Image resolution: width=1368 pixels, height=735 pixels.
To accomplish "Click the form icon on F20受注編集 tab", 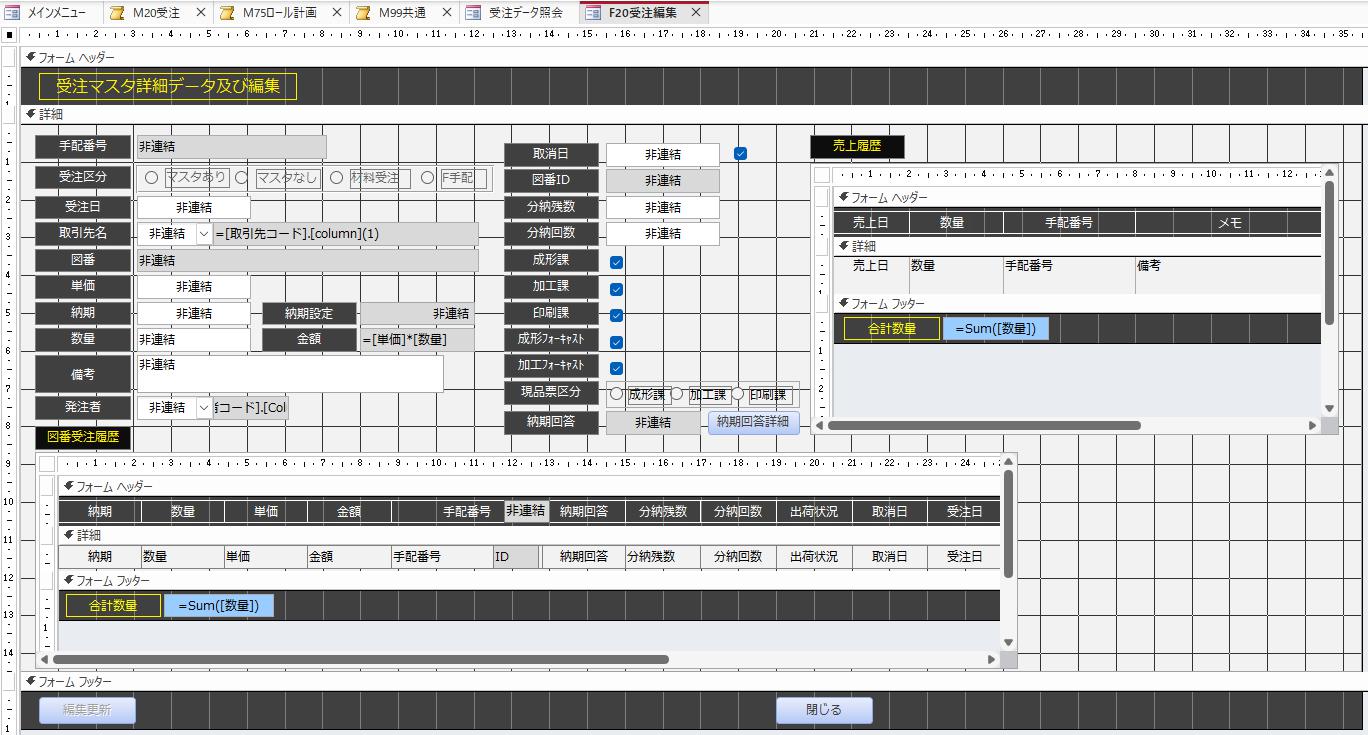I will (593, 13).
